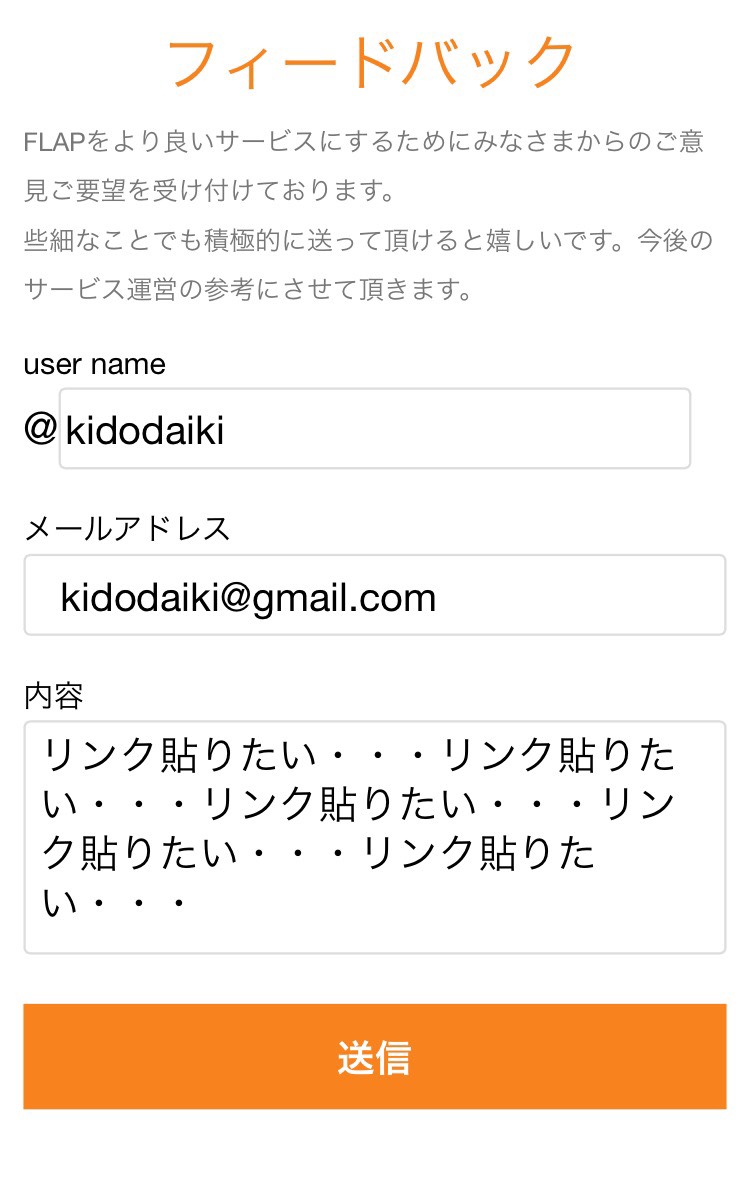Screen dimensions: 750x1184
Task: Click the サービス運営の参考 description line
Action: (x=247, y=290)
